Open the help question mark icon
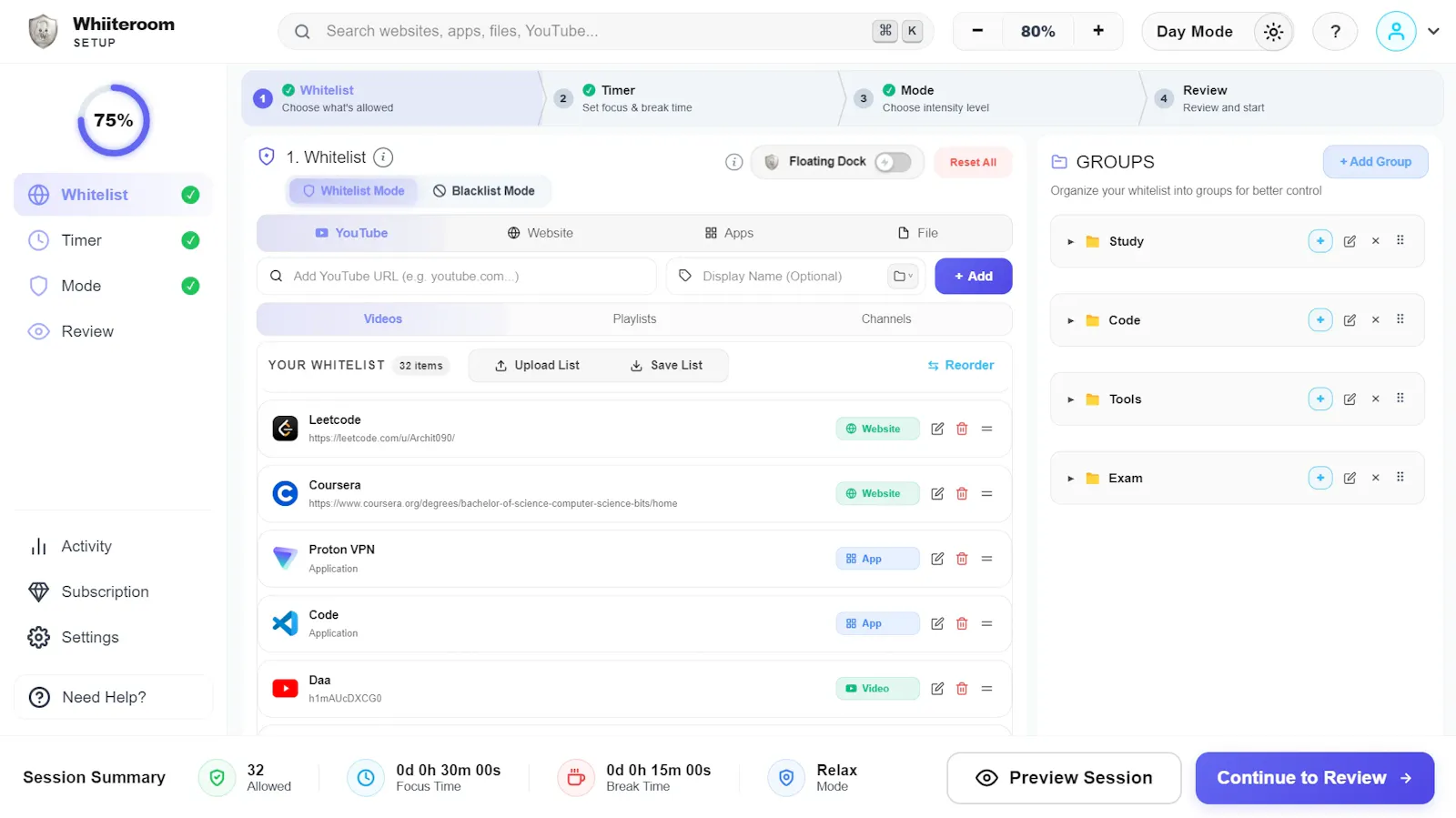1456x818 pixels. click(1335, 32)
